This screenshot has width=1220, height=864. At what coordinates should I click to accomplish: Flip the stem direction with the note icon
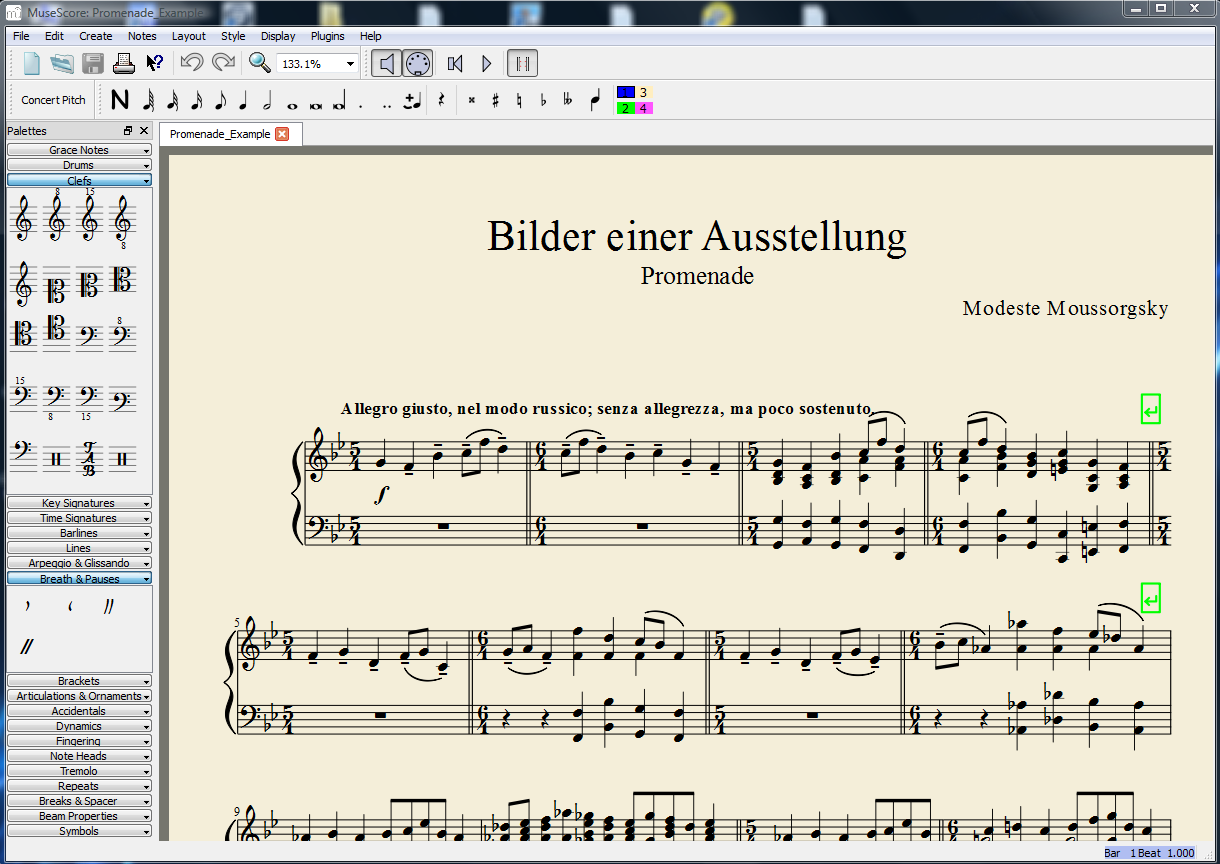[596, 100]
